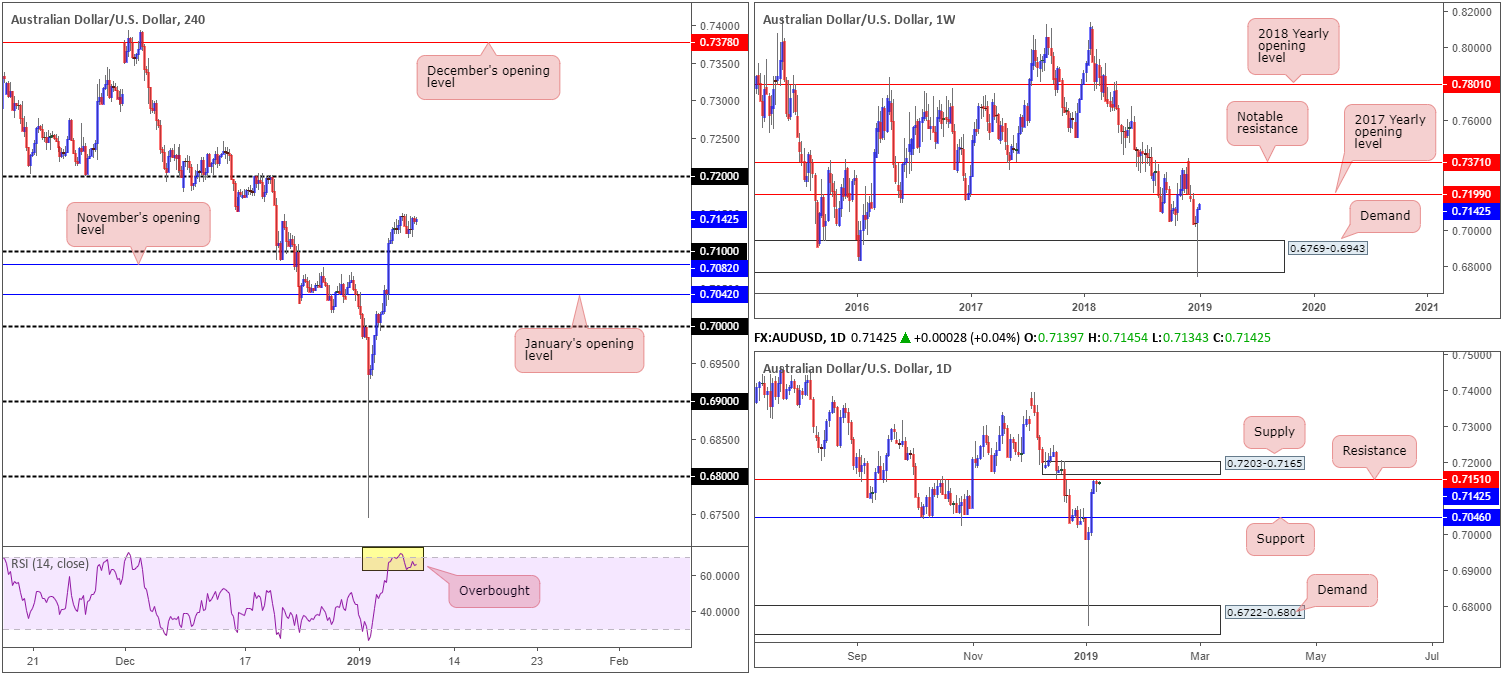
Task: Click the 'Overbought' RSI annotation
Action: pos(495,590)
